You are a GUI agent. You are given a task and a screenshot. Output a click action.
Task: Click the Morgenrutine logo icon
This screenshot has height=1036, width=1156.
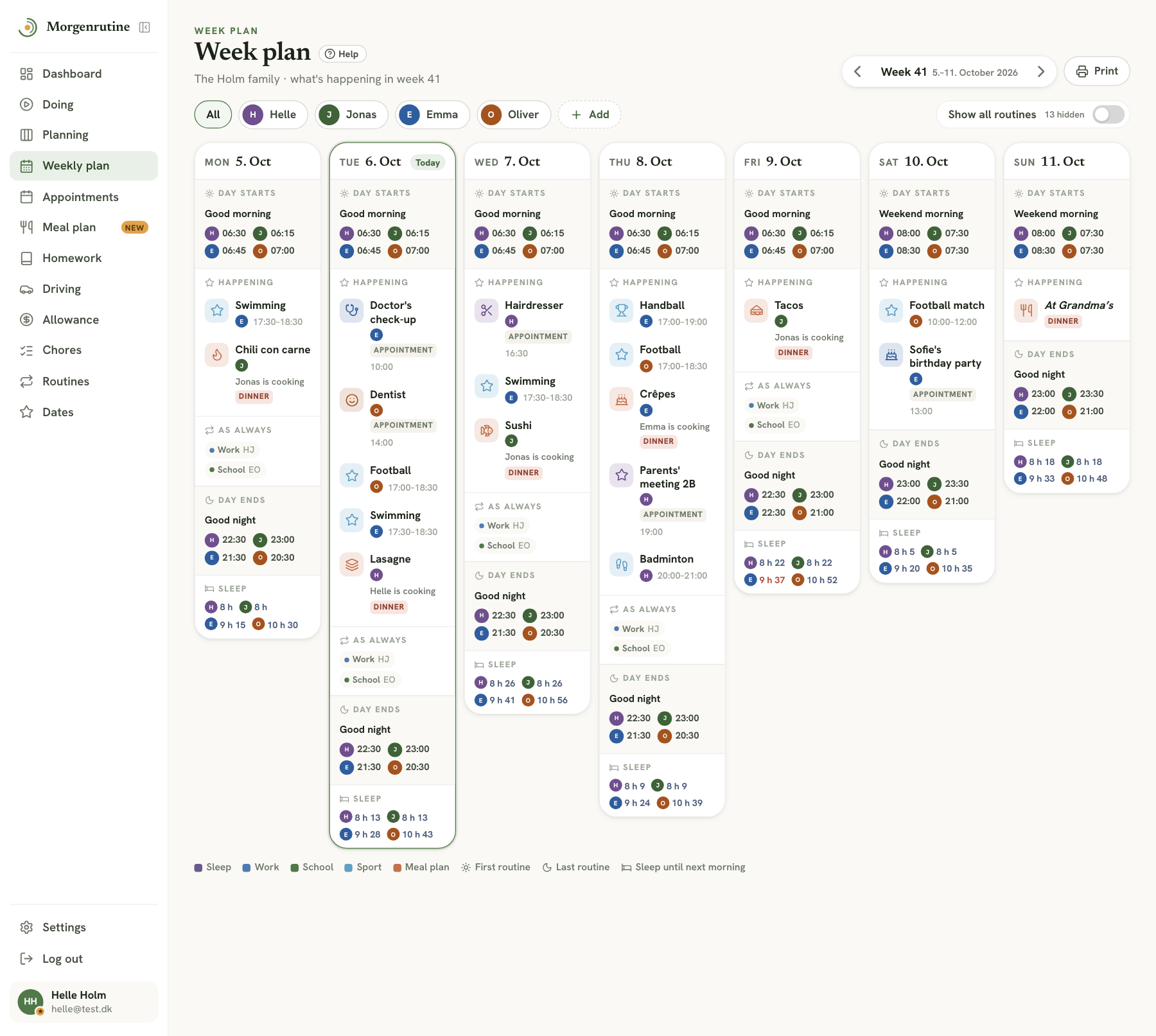(28, 27)
